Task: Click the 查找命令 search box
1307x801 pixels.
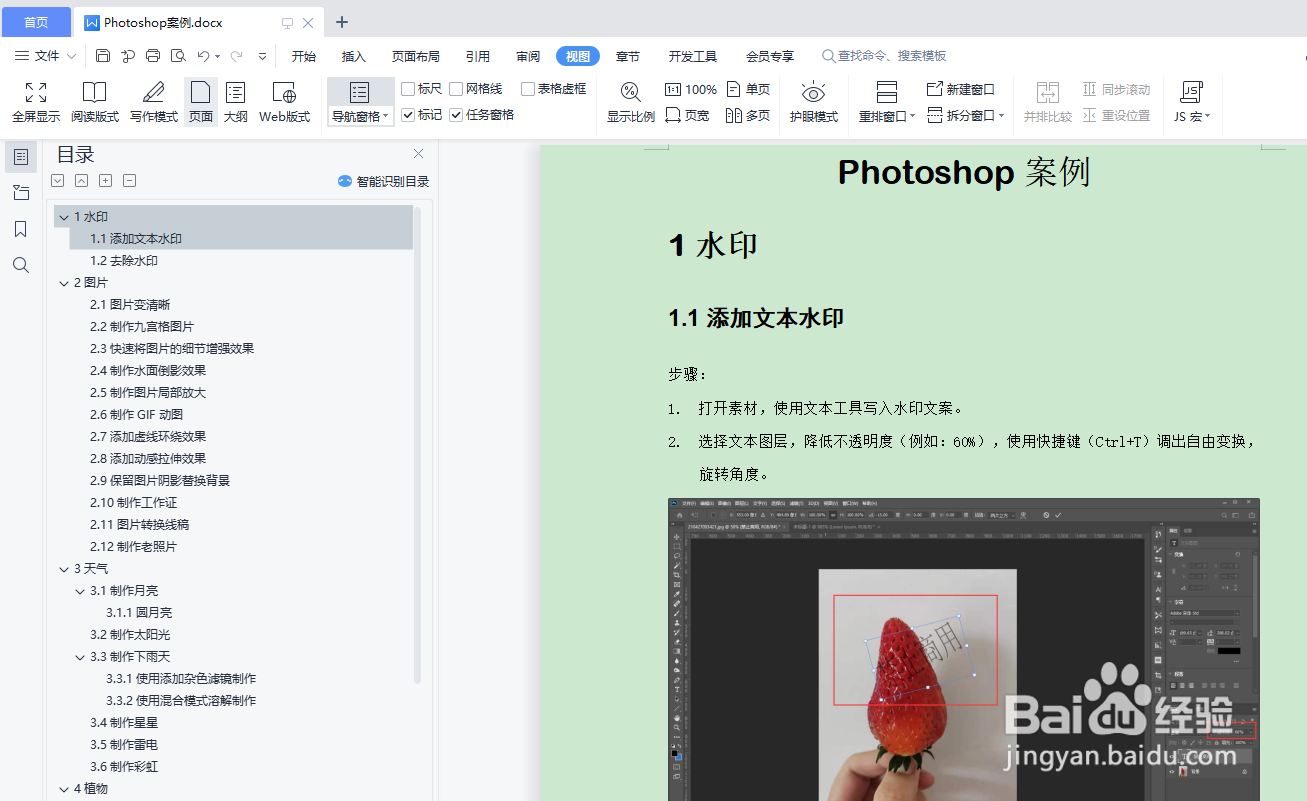Action: 884,56
